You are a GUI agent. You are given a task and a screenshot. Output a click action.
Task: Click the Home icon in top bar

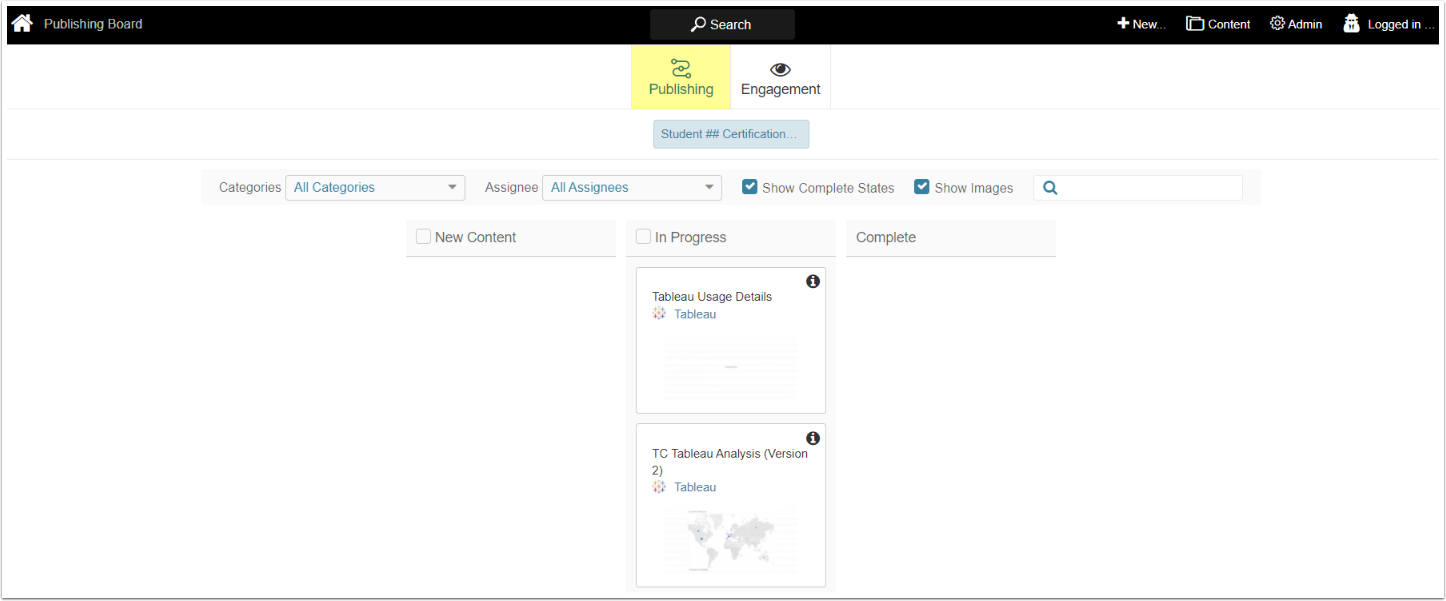tap(22, 23)
